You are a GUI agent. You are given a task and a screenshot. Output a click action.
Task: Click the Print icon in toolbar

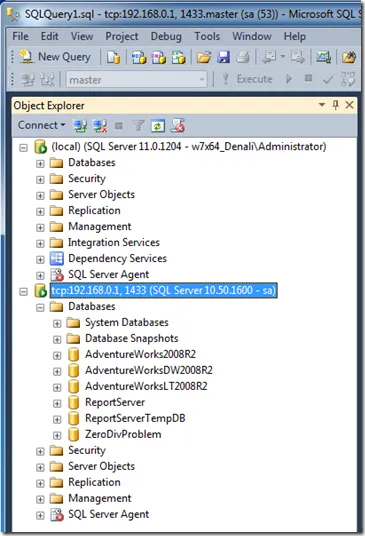243,57
